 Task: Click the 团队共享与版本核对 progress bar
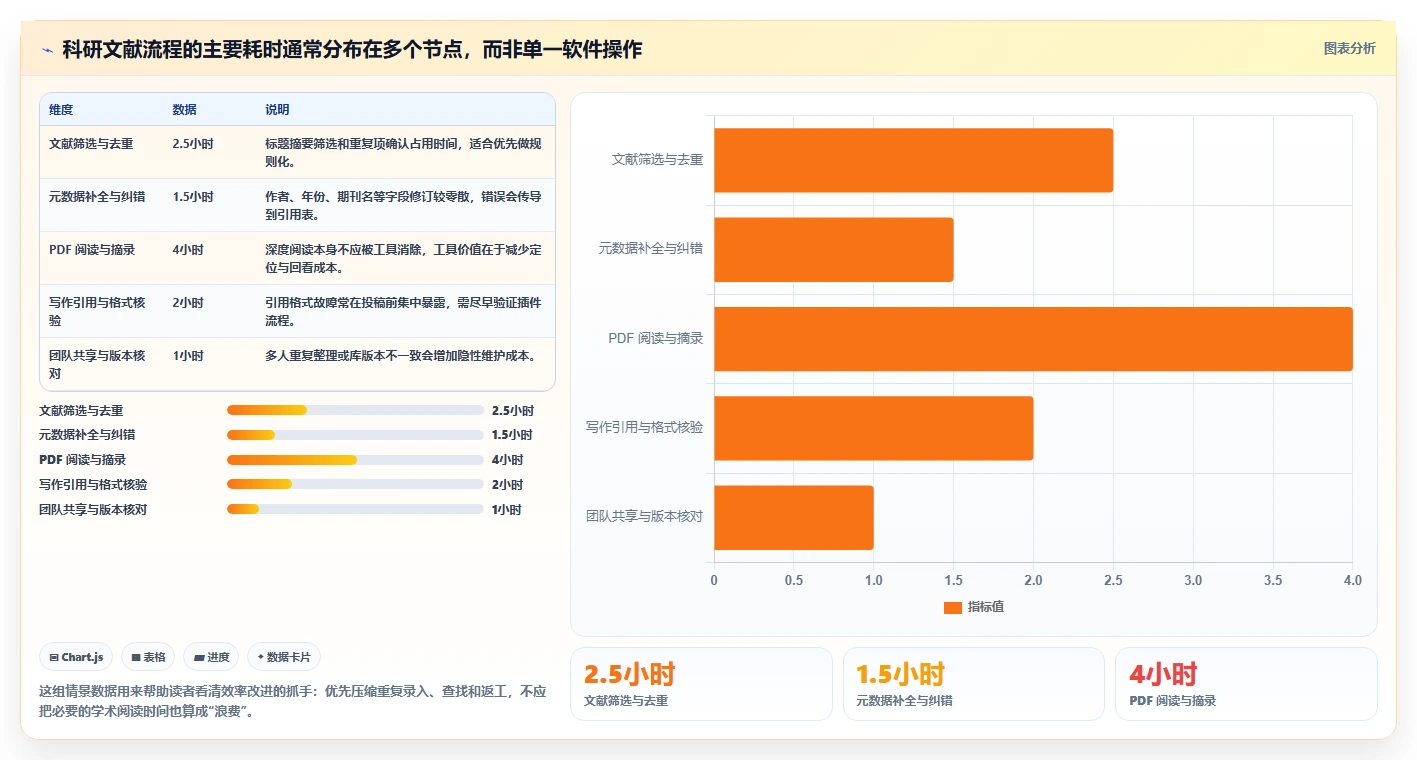click(355, 509)
